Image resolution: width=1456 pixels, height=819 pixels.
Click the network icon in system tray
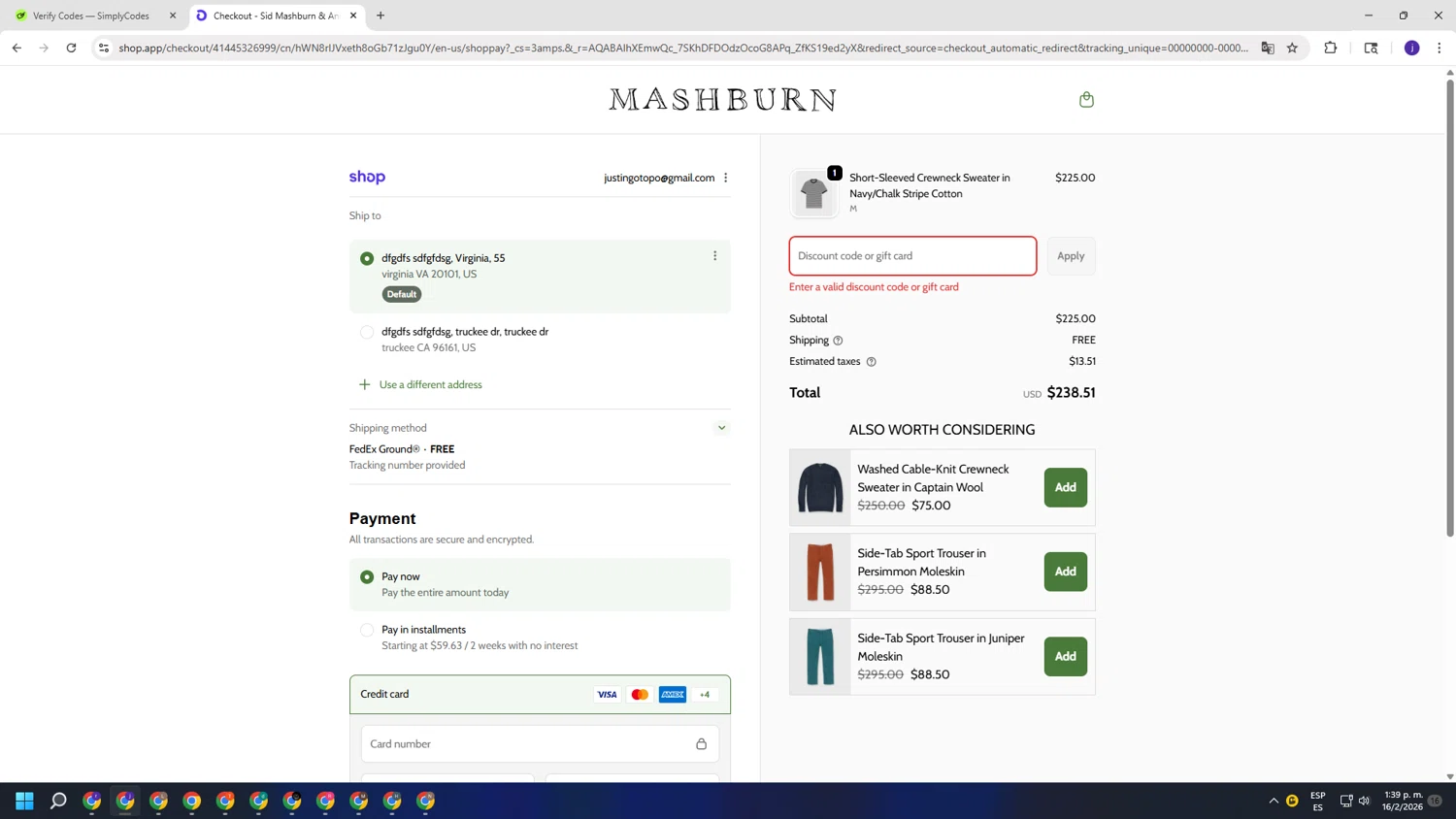tap(1345, 801)
